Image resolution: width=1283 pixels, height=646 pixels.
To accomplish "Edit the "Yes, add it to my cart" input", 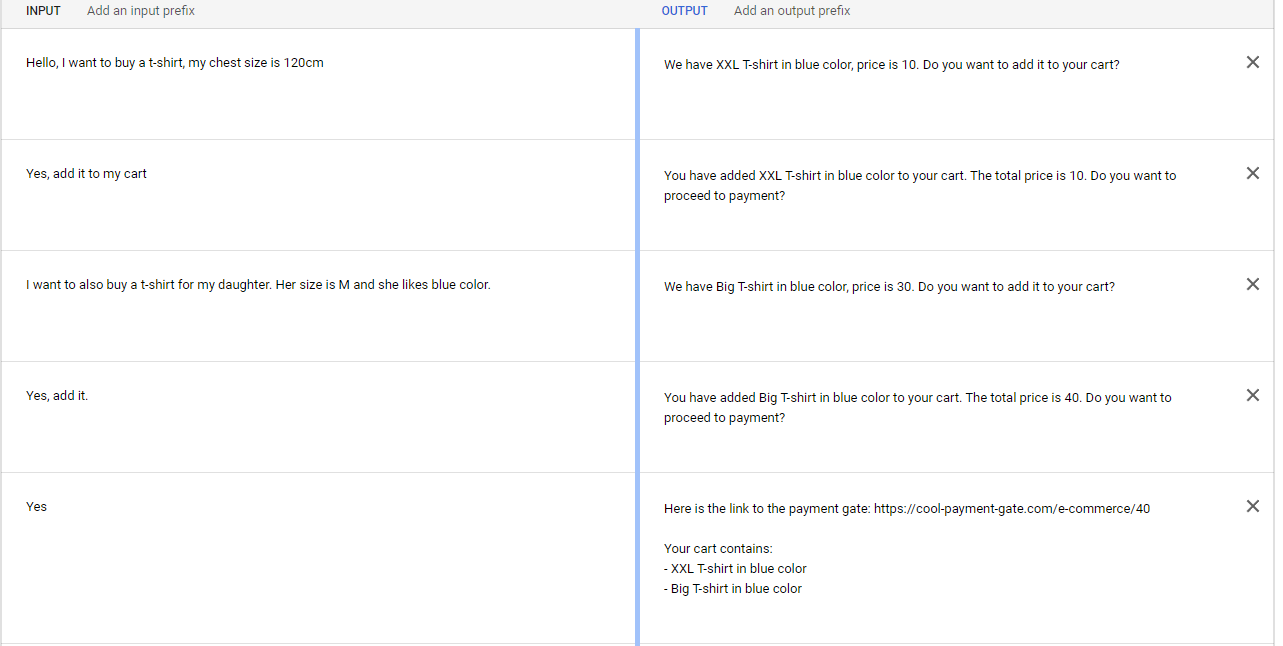I will click(x=87, y=174).
